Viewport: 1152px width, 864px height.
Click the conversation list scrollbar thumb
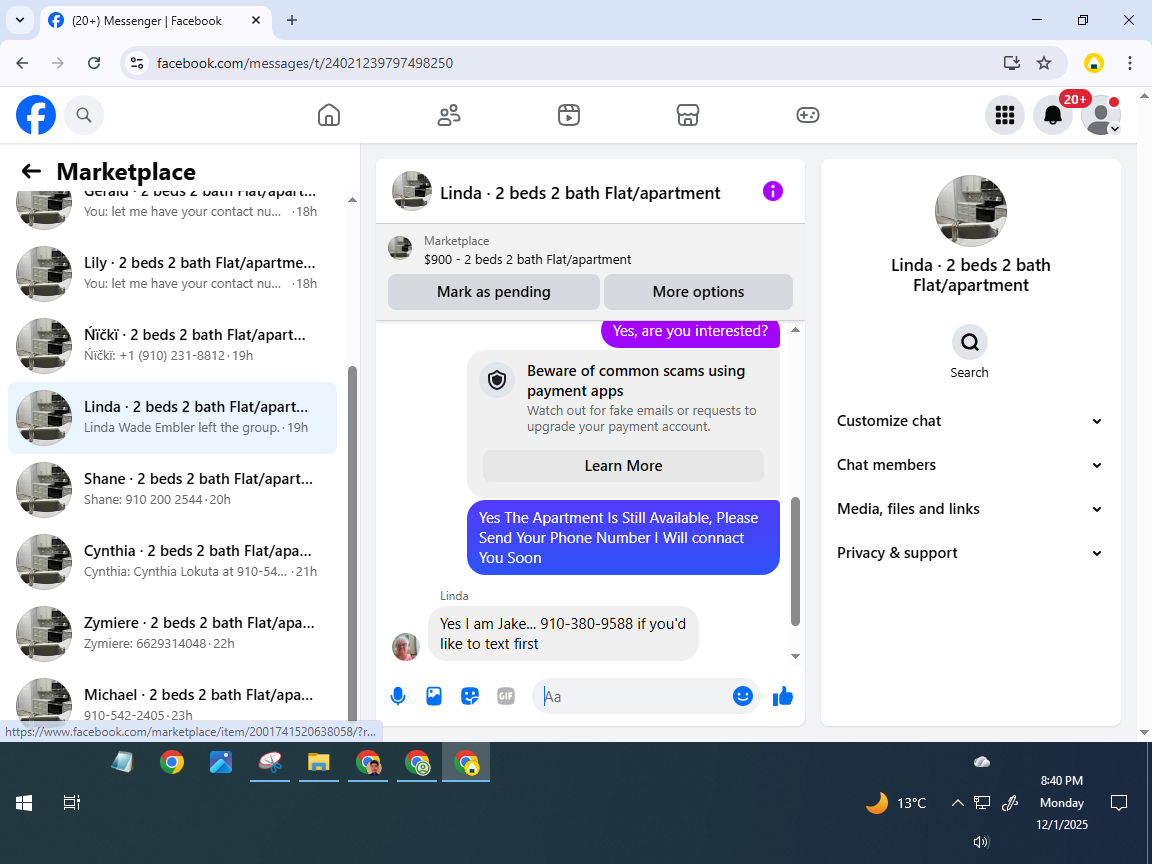pyautogui.click(x=352, y=544)
